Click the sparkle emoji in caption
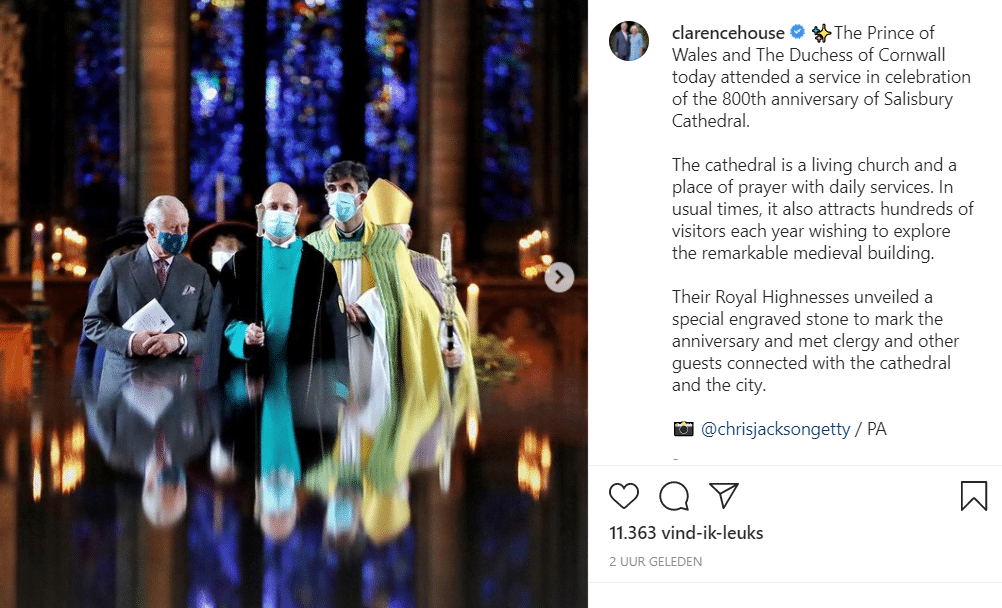 pyautogui.click(x=821, y=33)
